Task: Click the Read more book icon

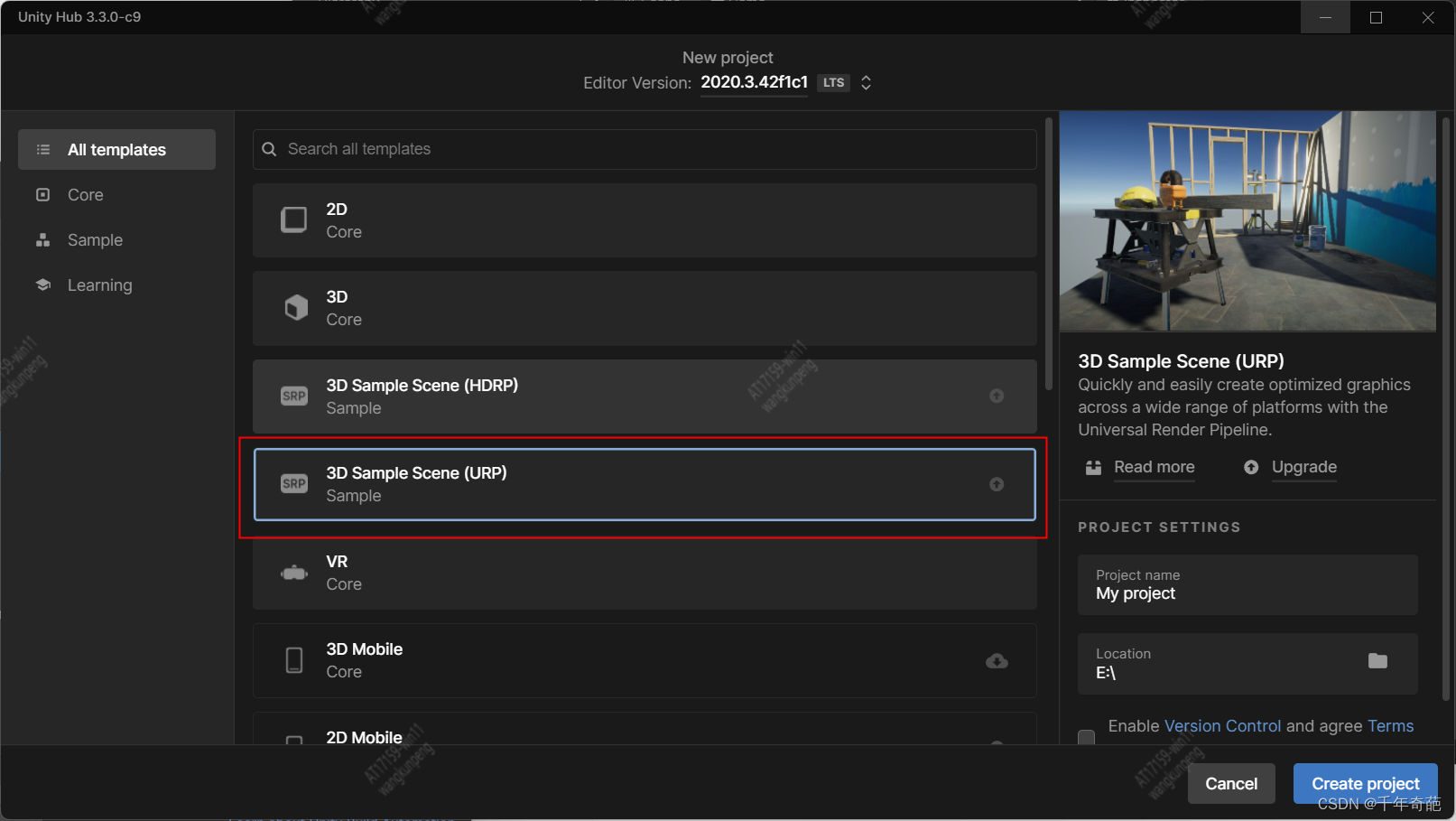Action: pos(1093,467)
